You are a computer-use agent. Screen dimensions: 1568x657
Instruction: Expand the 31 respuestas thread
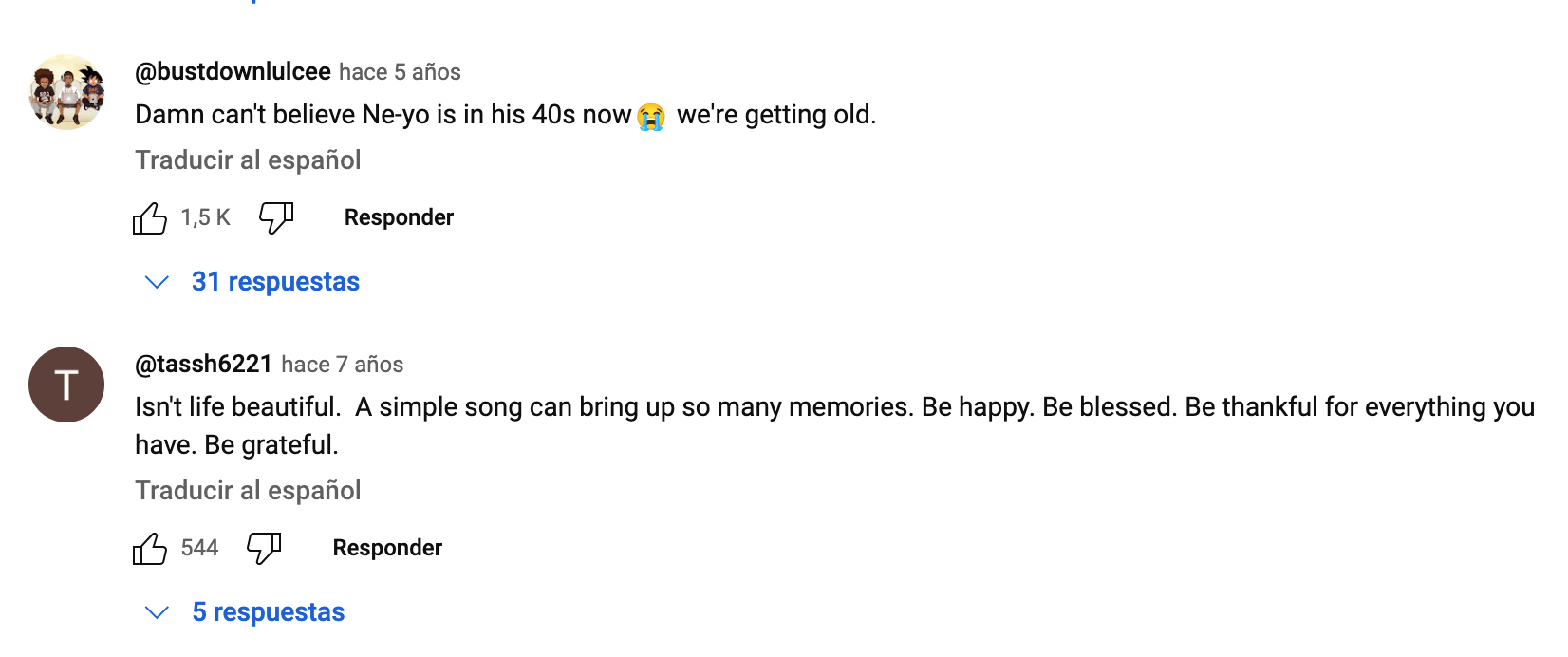275,282
